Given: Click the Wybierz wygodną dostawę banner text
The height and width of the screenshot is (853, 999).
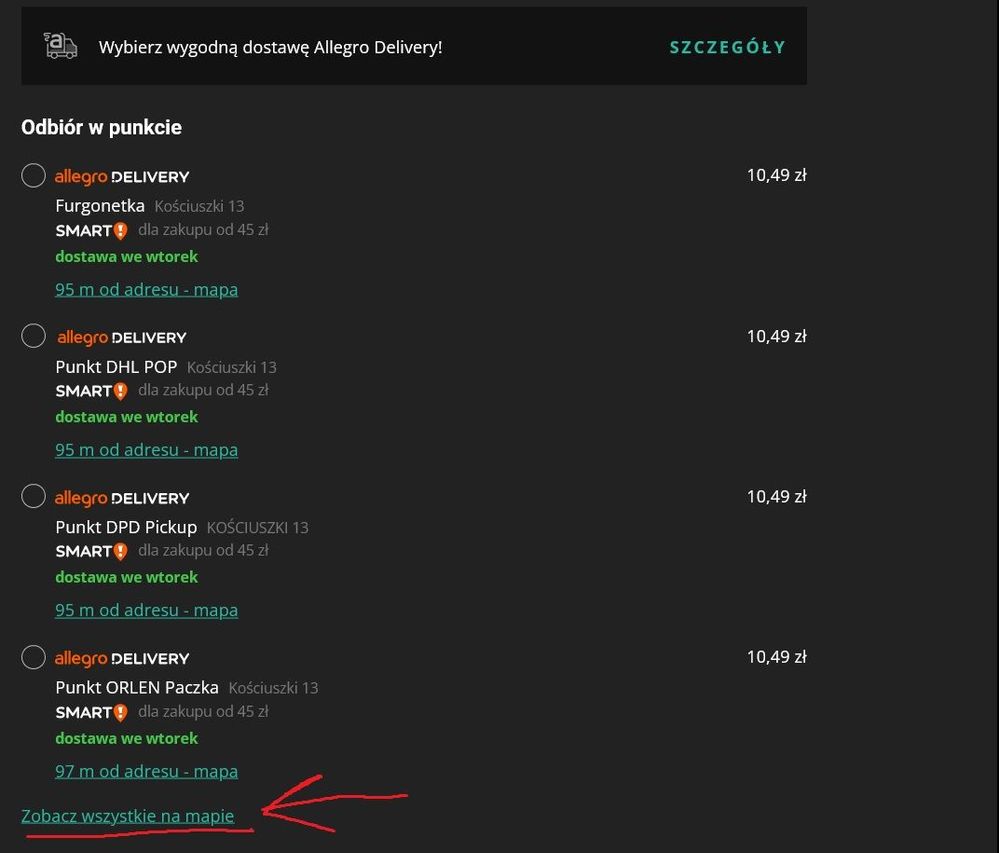Looking at the screenshot, I should pyautogui.click(x=270, y=47).
